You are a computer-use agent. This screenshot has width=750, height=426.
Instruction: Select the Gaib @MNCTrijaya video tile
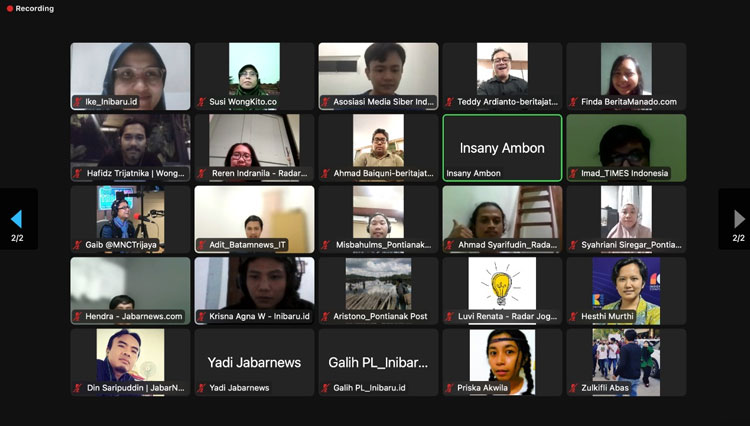(x=130, y=219)
